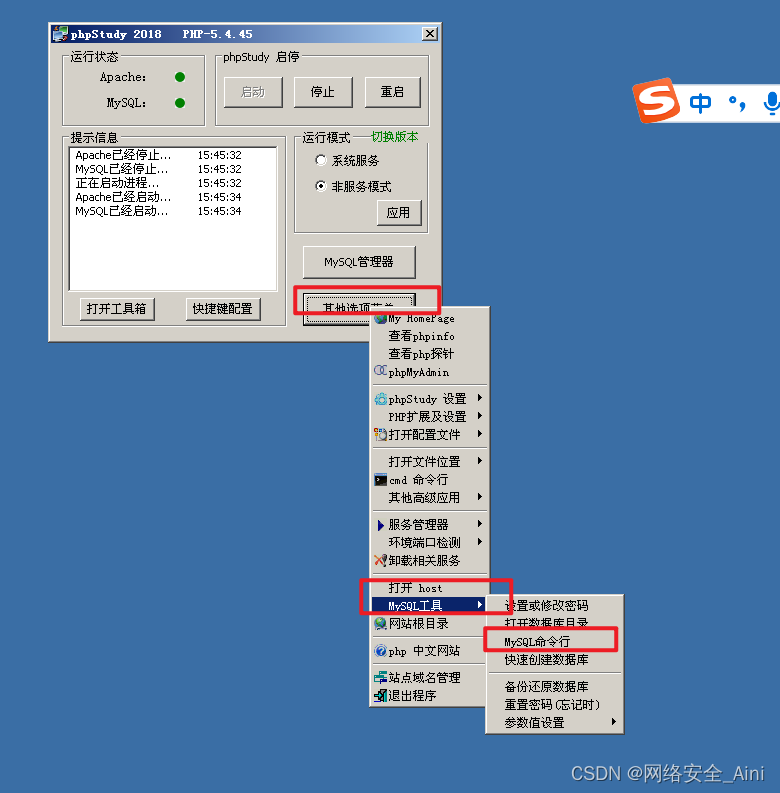
Task: Click the phpStudy 设置 gear icon
Action: tap(380, 399)
